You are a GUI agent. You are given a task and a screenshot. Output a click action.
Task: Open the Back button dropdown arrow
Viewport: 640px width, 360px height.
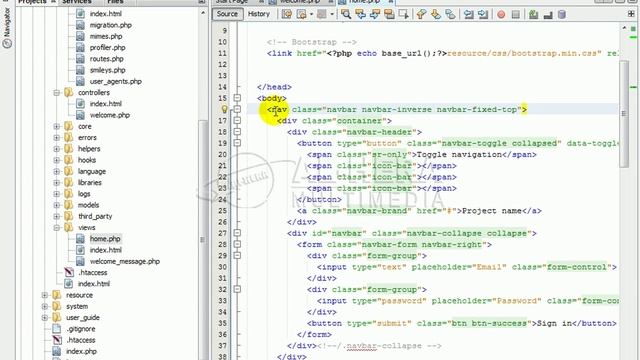point(311,14)
